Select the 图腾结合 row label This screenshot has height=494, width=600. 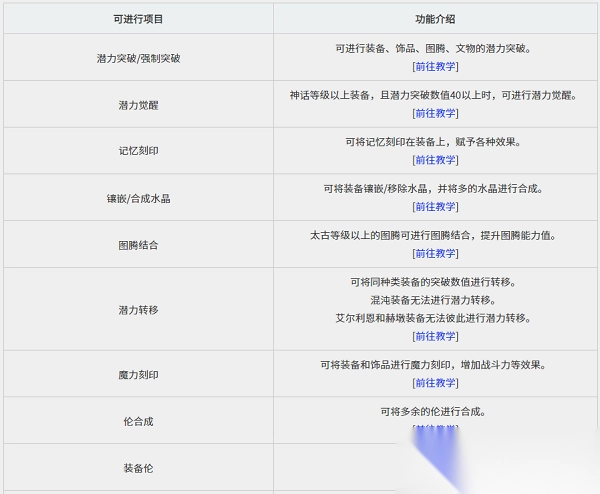(138, 245)
